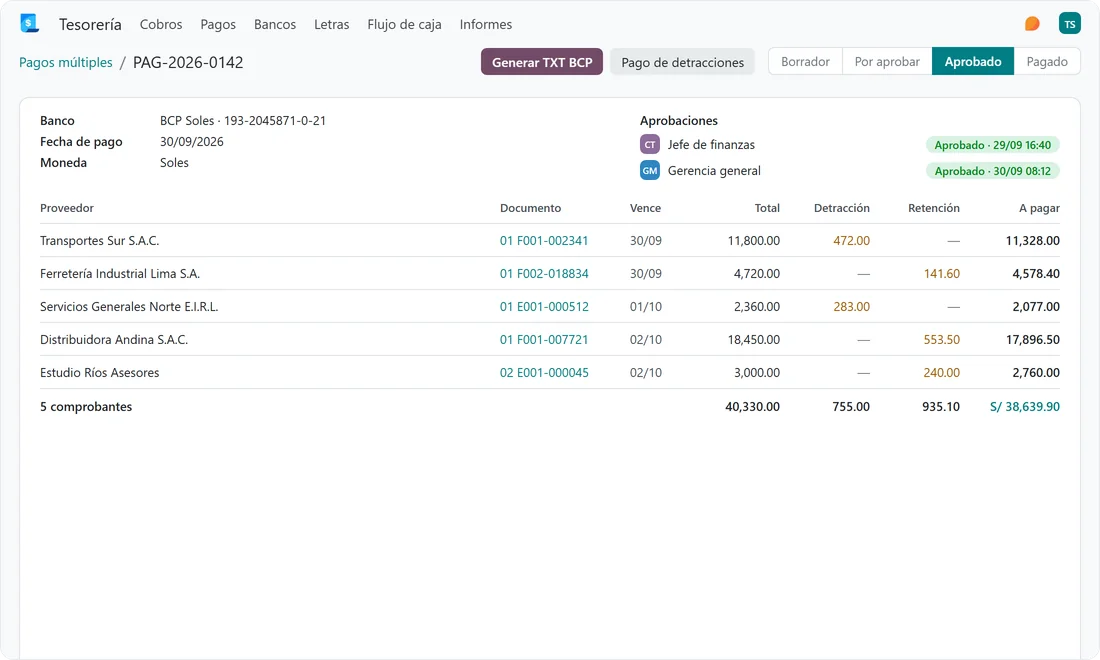Click the Tesorería app logo icon

[29, 23]
